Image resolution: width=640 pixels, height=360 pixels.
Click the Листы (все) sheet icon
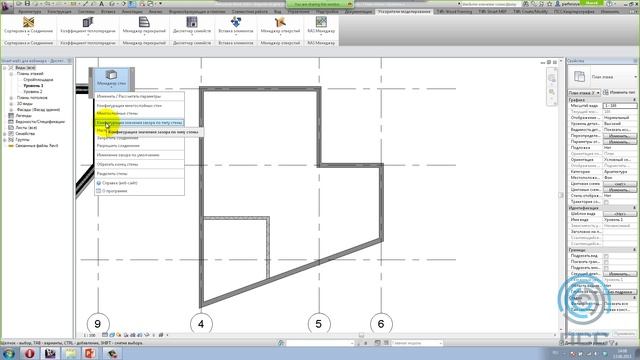coord(11,127)
